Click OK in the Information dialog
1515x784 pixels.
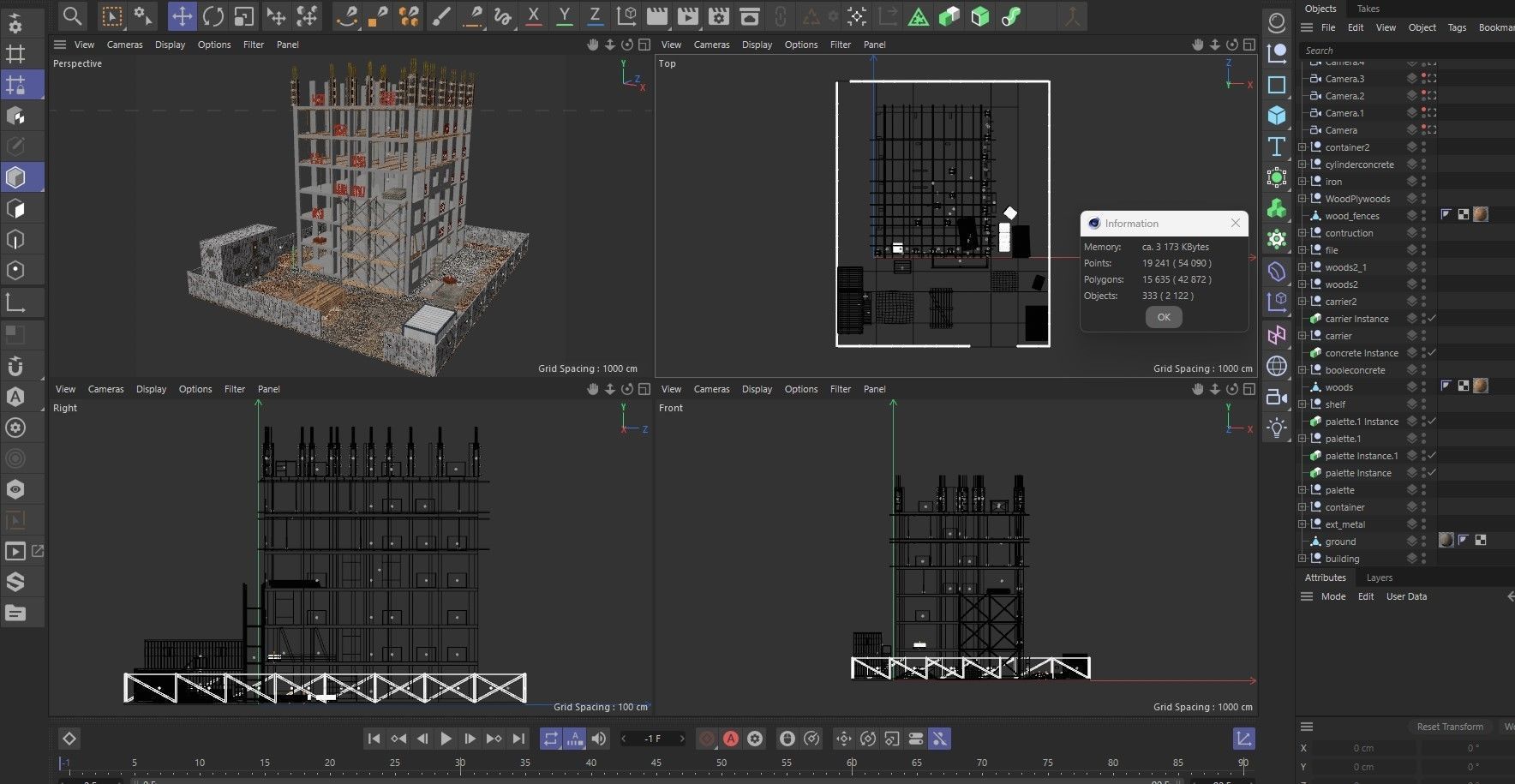pyautogui.click(x=1164, y=317)
